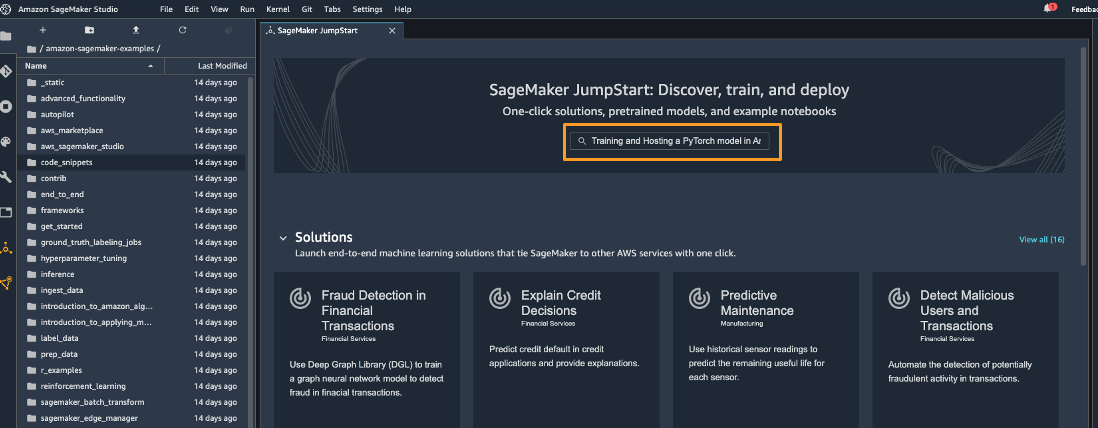
Task: Open the Run menu
Action: [x=247, y=9]
